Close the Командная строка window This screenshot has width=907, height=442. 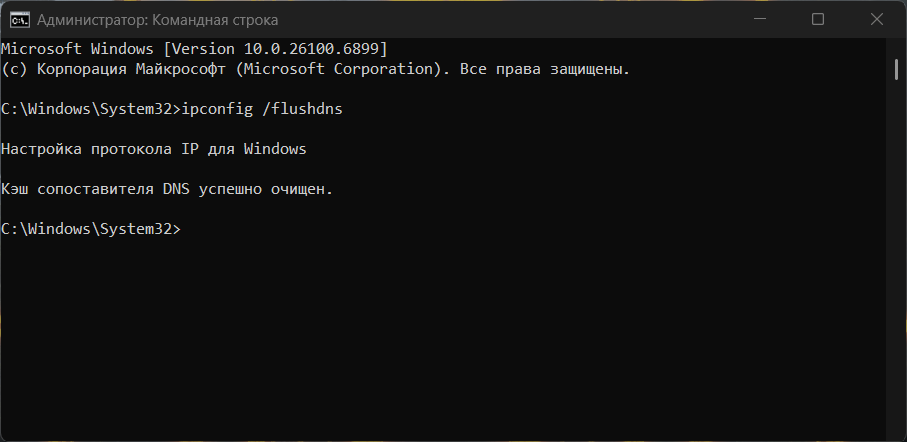(x=877, y=19)
